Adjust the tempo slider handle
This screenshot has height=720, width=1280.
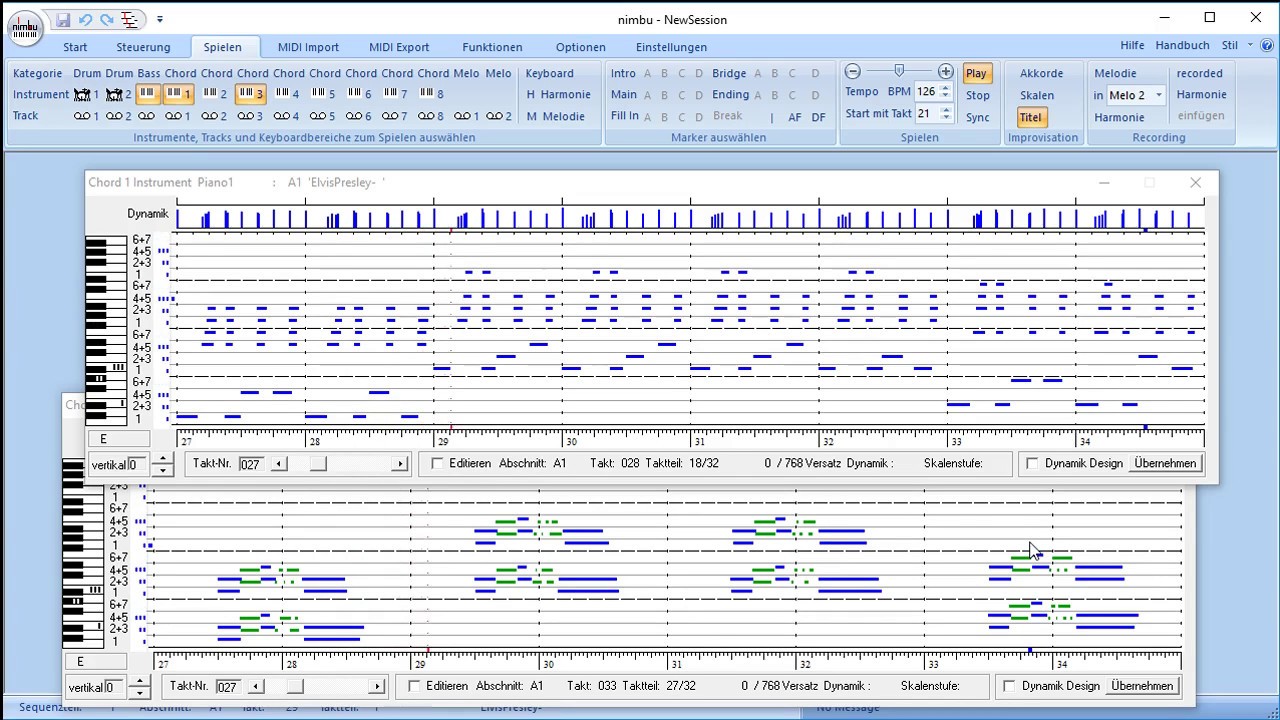899,71
